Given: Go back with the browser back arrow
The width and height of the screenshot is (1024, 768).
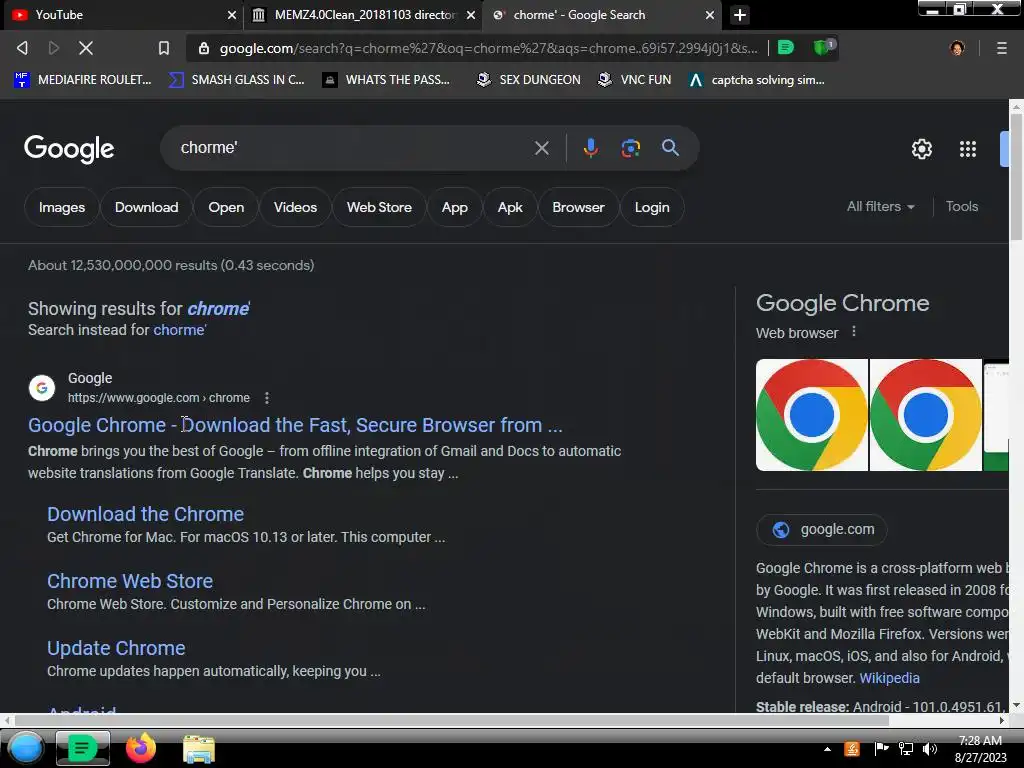Looking at the screenshot, I should click(22, 48).
